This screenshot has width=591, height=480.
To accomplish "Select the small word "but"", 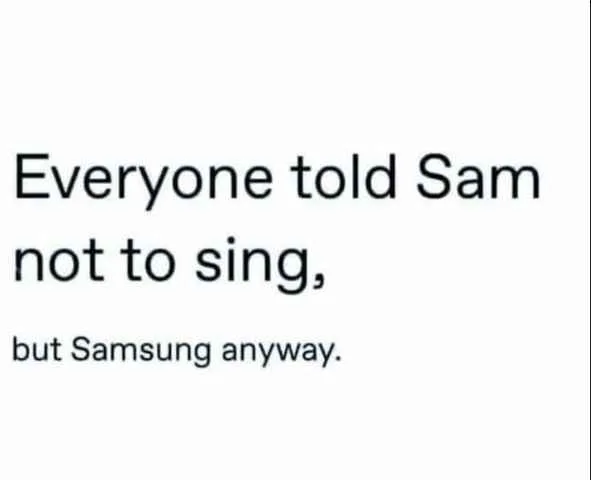I will (x=37, y=349).
